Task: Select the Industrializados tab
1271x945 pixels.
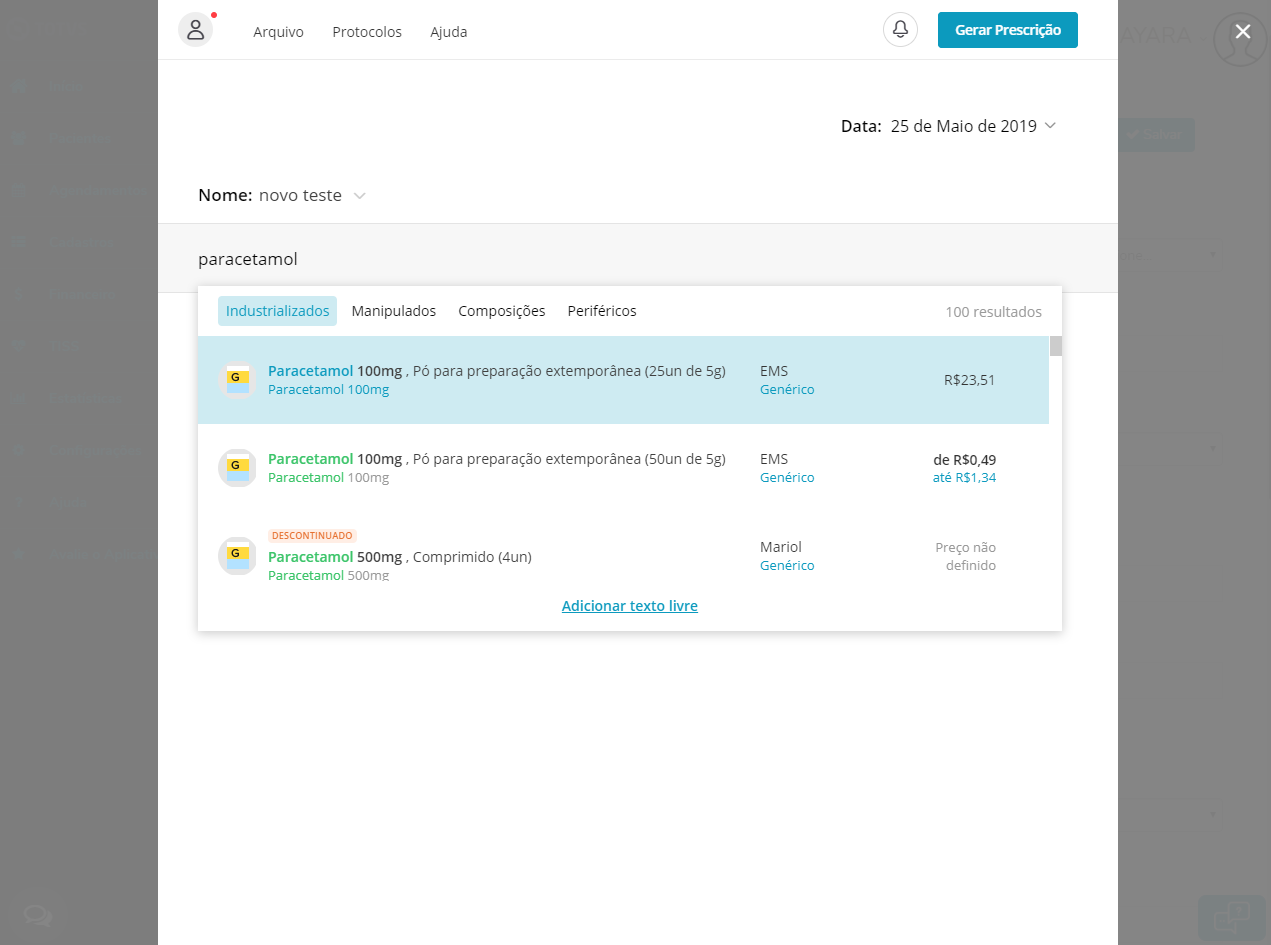Action: point(277,311)
